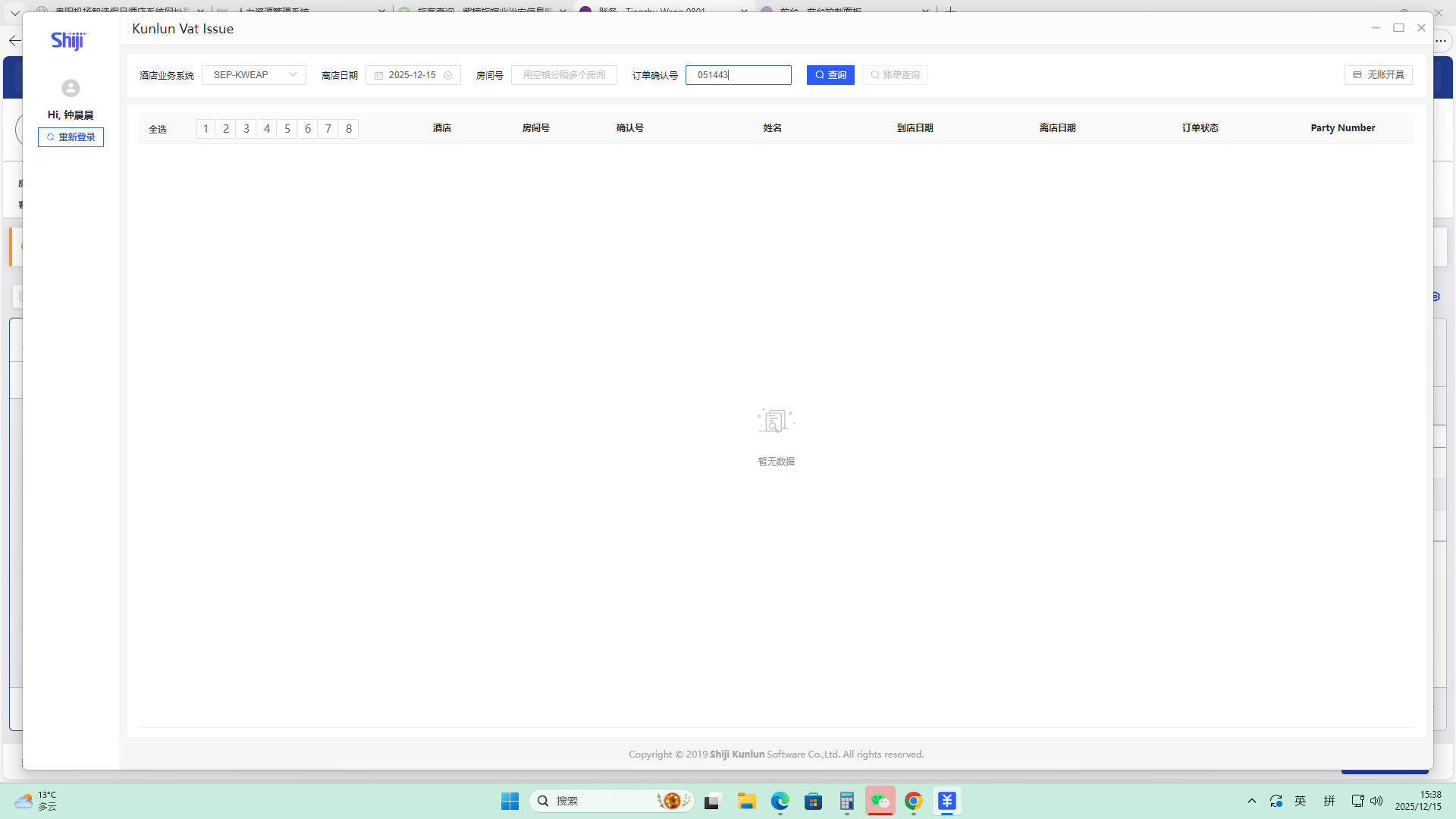The image size is (1456, 819).
Task: Click the 房间号 room number input
Action: 563,75
